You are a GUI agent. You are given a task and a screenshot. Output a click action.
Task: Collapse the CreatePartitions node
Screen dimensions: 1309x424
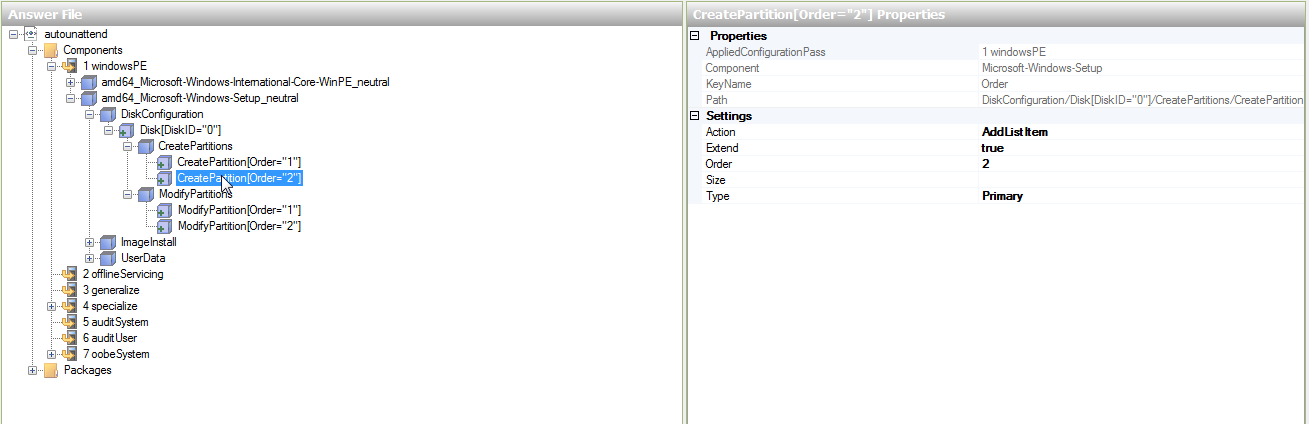[127, 146]
